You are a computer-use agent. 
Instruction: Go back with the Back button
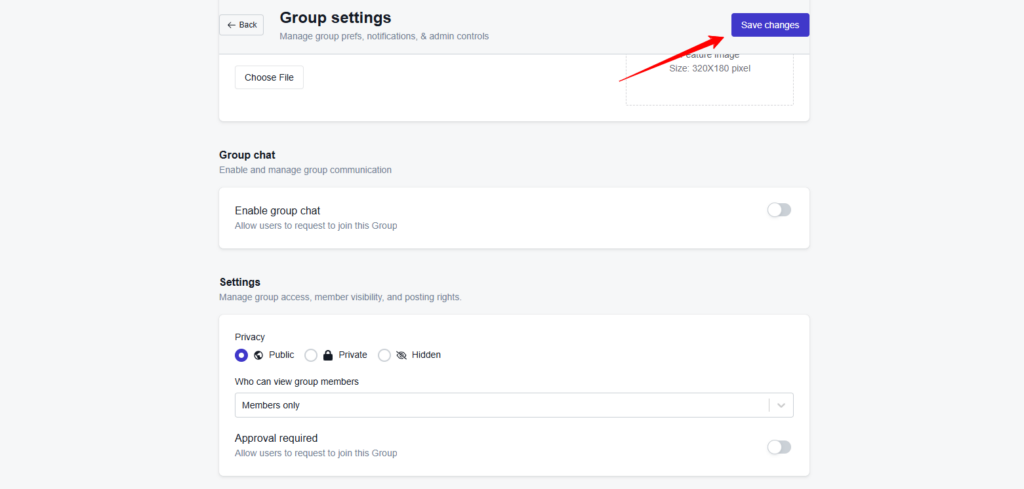(x=242, y=25)
